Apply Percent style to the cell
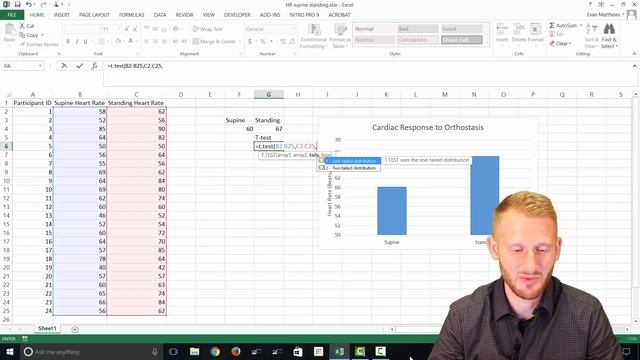640x360 pixels. [x=262, y=41]
